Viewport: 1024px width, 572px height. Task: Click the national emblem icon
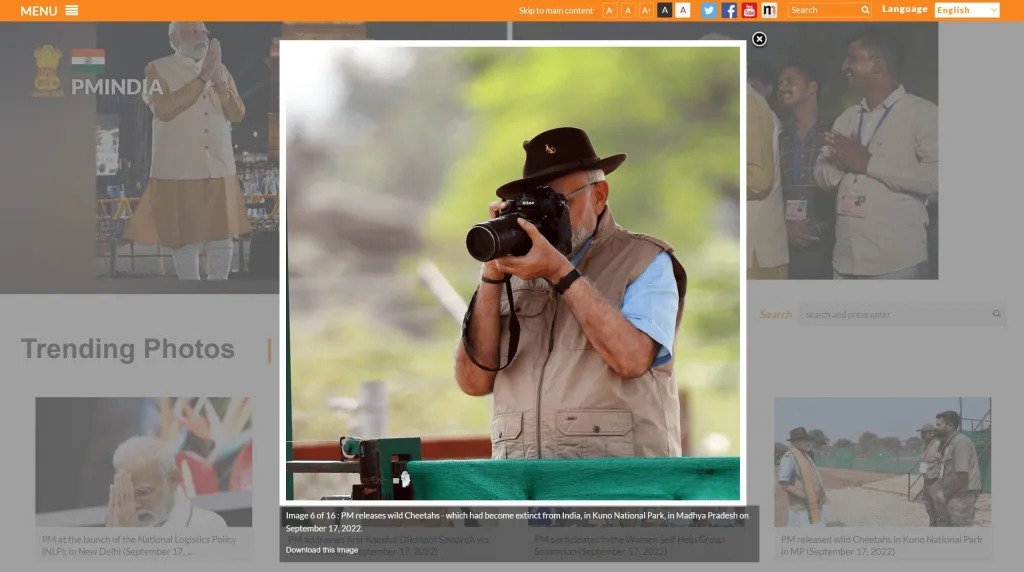pos(48,71)
